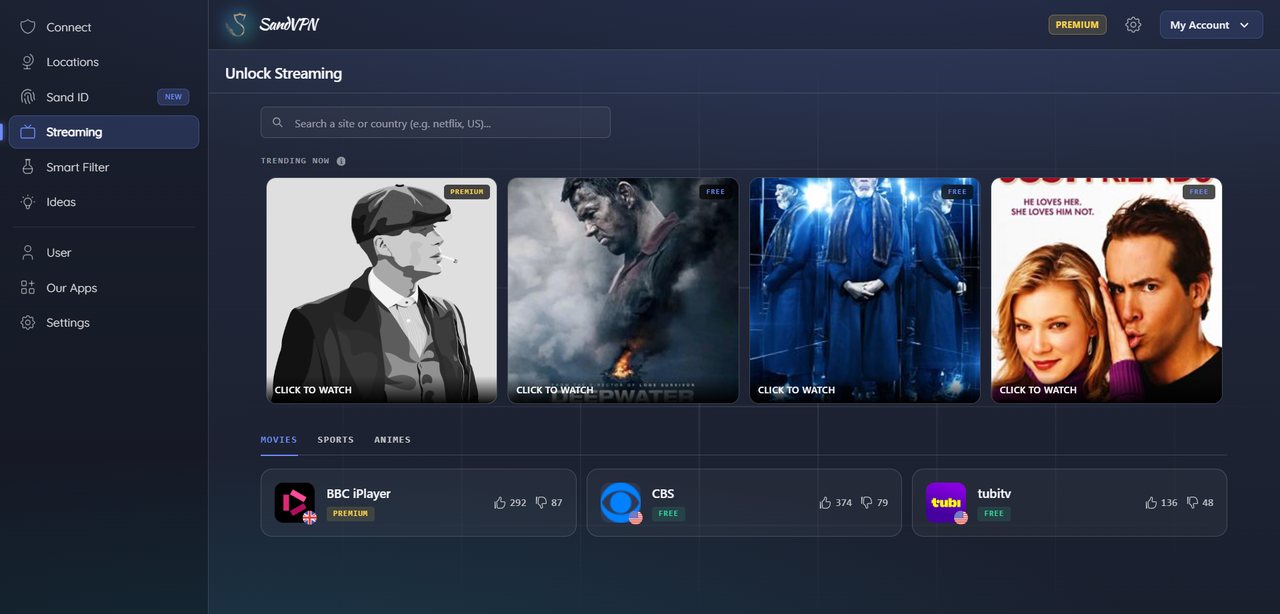Click the site or country search field

435,123
